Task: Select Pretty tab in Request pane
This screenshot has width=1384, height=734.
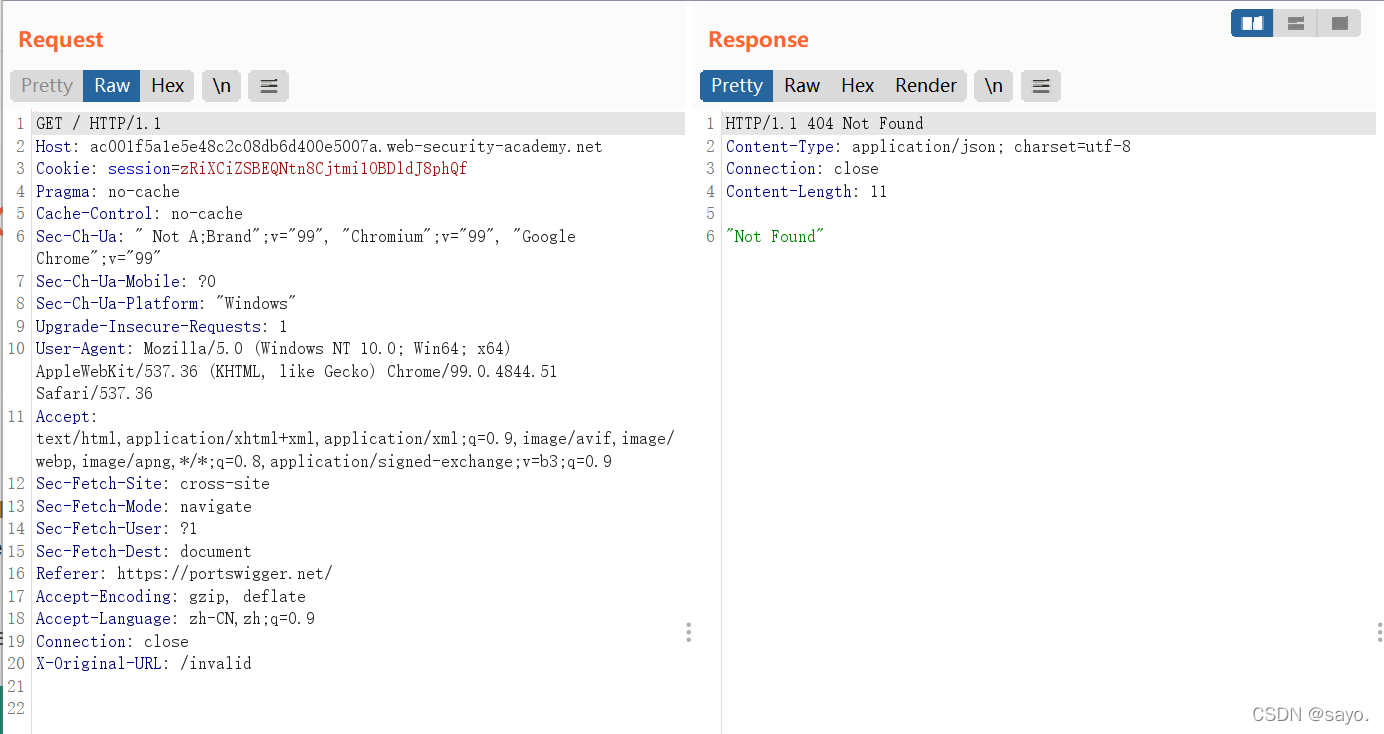Action: tap(47, 86)
